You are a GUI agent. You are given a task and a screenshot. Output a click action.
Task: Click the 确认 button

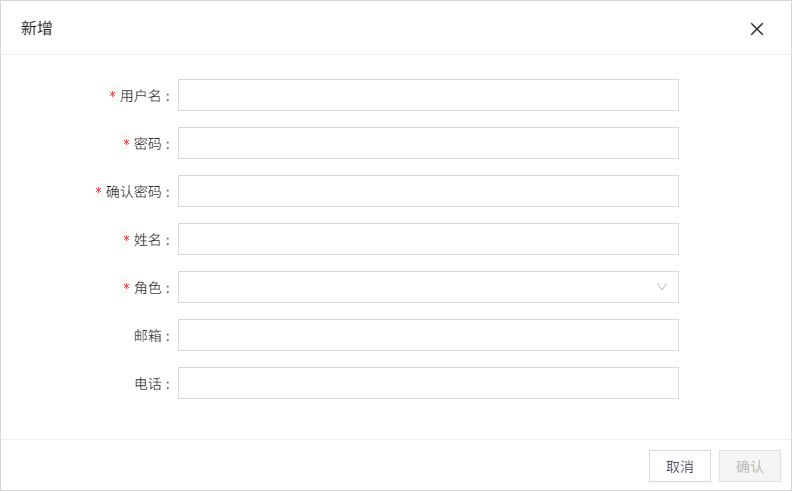pos(749,466)
